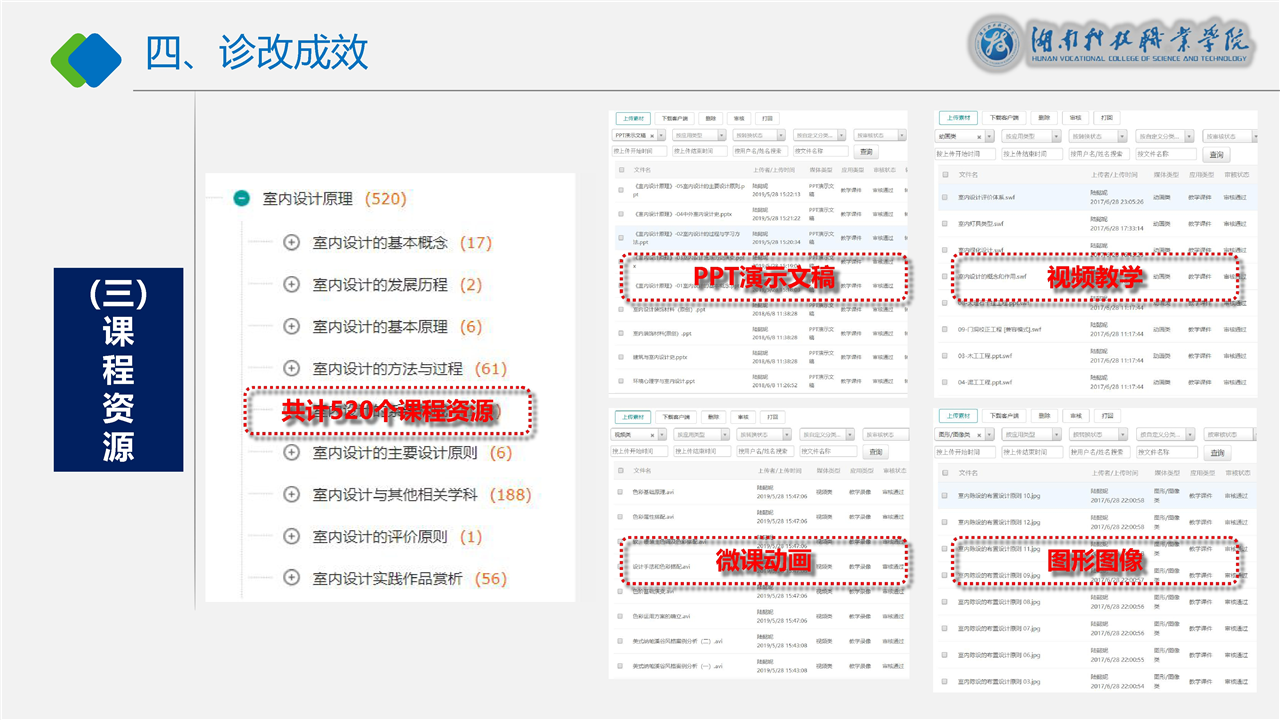This screenshot has height=720, width=1280.
Task: Expand 室内设计的发展历程 with its plus icon
Action: click(x=291, y=285)
